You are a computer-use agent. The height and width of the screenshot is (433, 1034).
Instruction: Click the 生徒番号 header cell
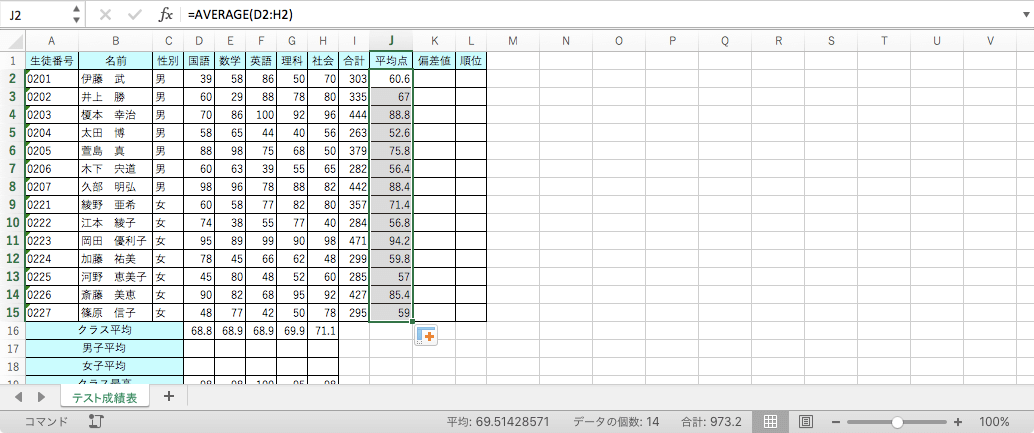click(x=51, y=61)
